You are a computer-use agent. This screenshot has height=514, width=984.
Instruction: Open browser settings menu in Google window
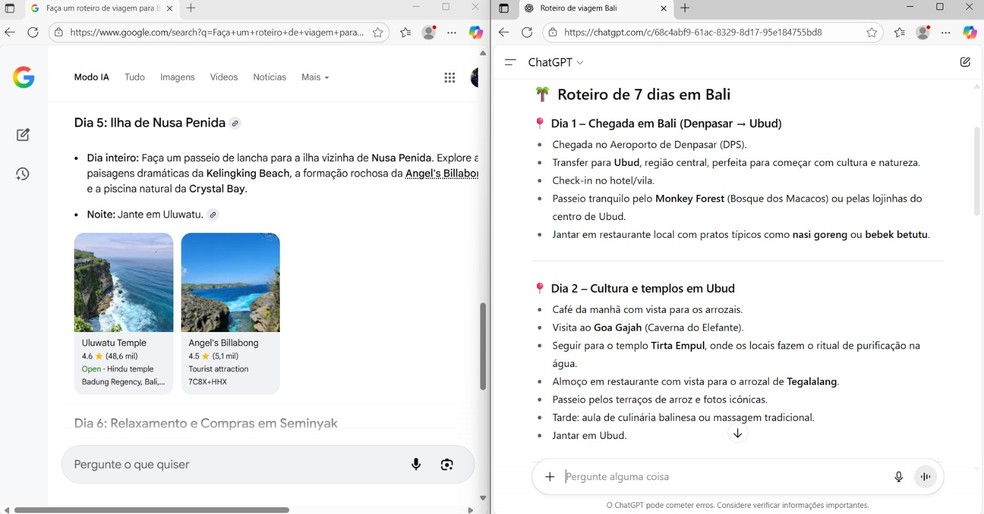[452, 33]
